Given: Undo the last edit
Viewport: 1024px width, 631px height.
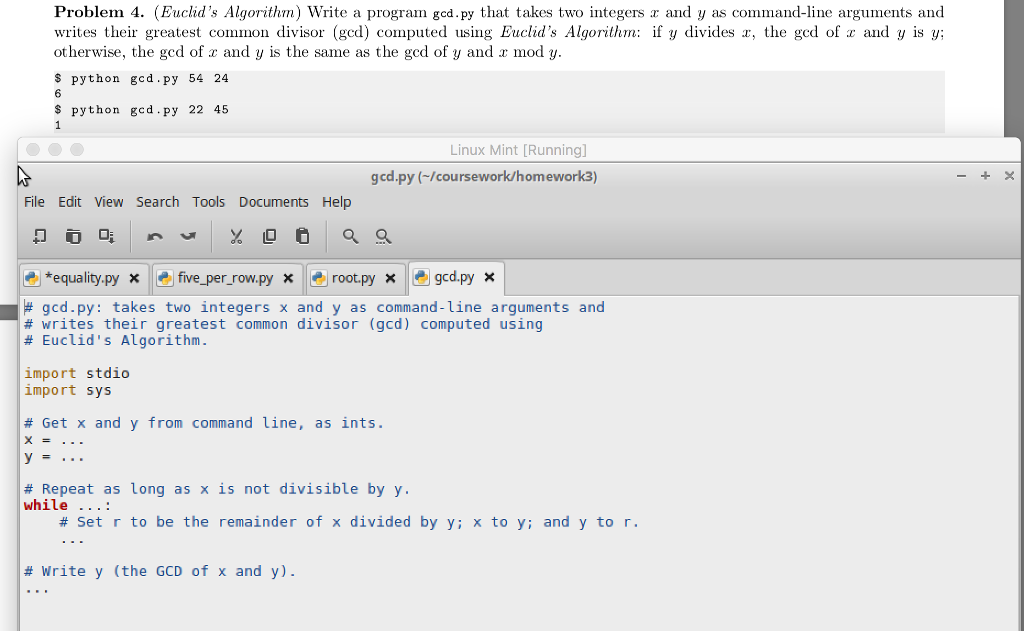Looking at the screenshot, I should [155, 236].
